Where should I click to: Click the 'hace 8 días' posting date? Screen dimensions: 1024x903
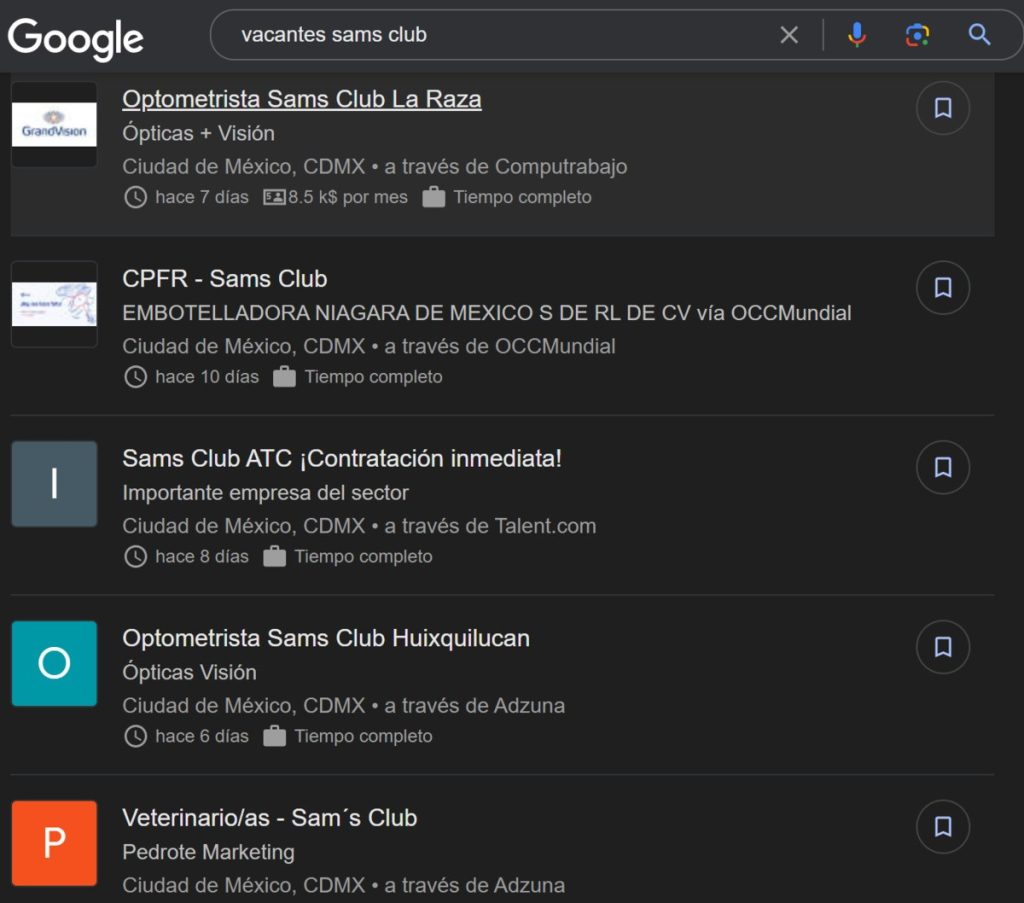click(x=202, y=556)
